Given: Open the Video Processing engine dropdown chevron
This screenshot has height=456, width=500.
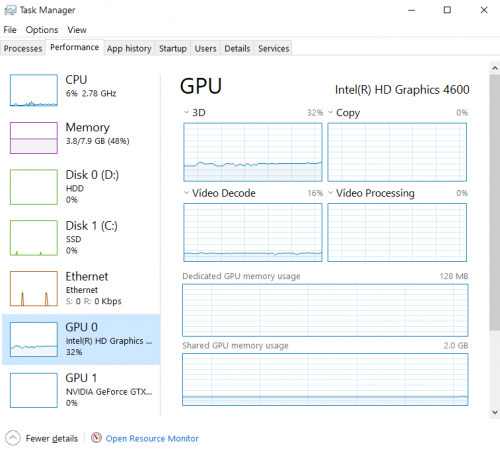Looking at the screenshot, I should [x=330, y=193].
